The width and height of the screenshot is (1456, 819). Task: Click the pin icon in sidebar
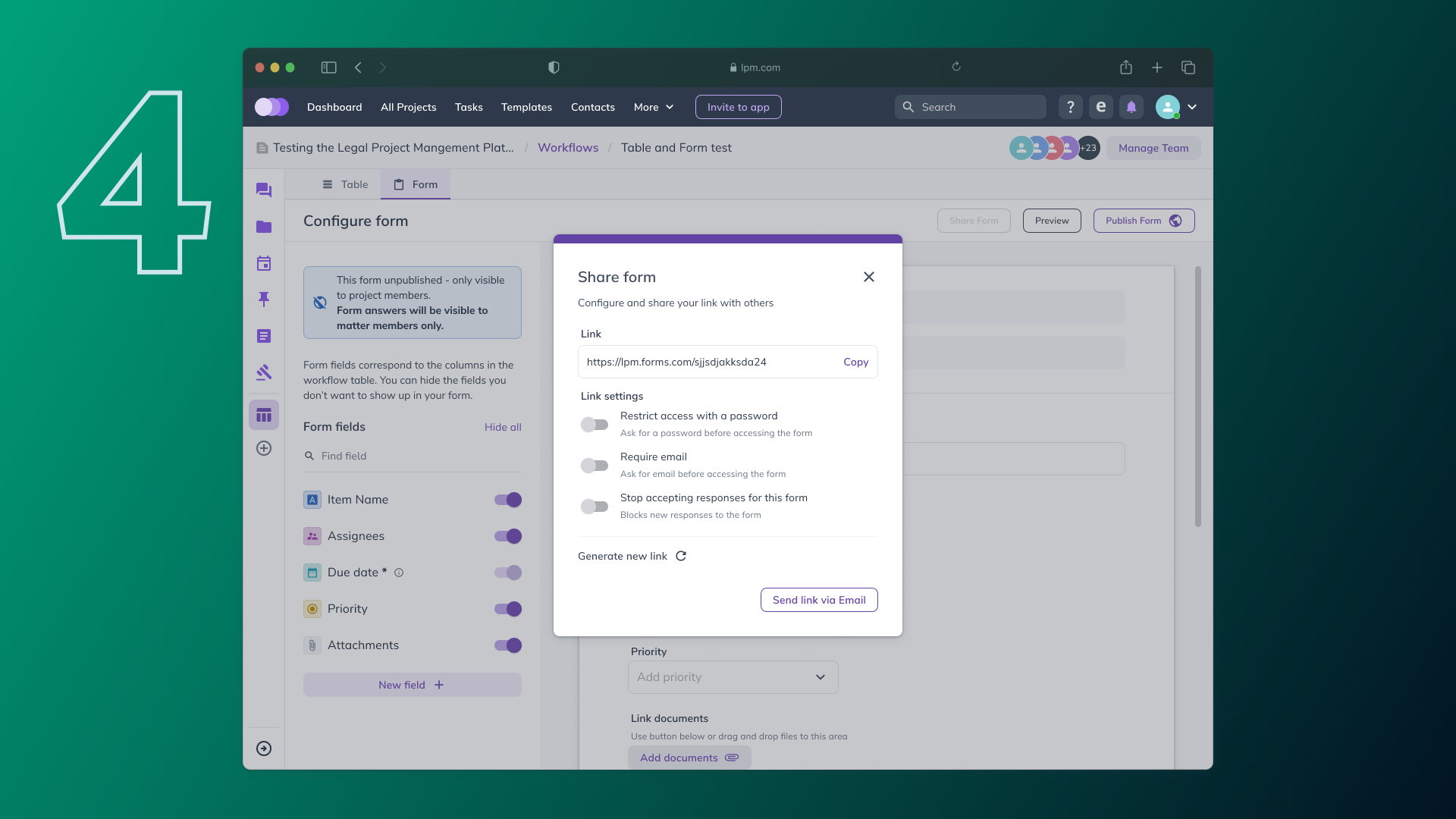pyautogui.click(x=264, y=300)
